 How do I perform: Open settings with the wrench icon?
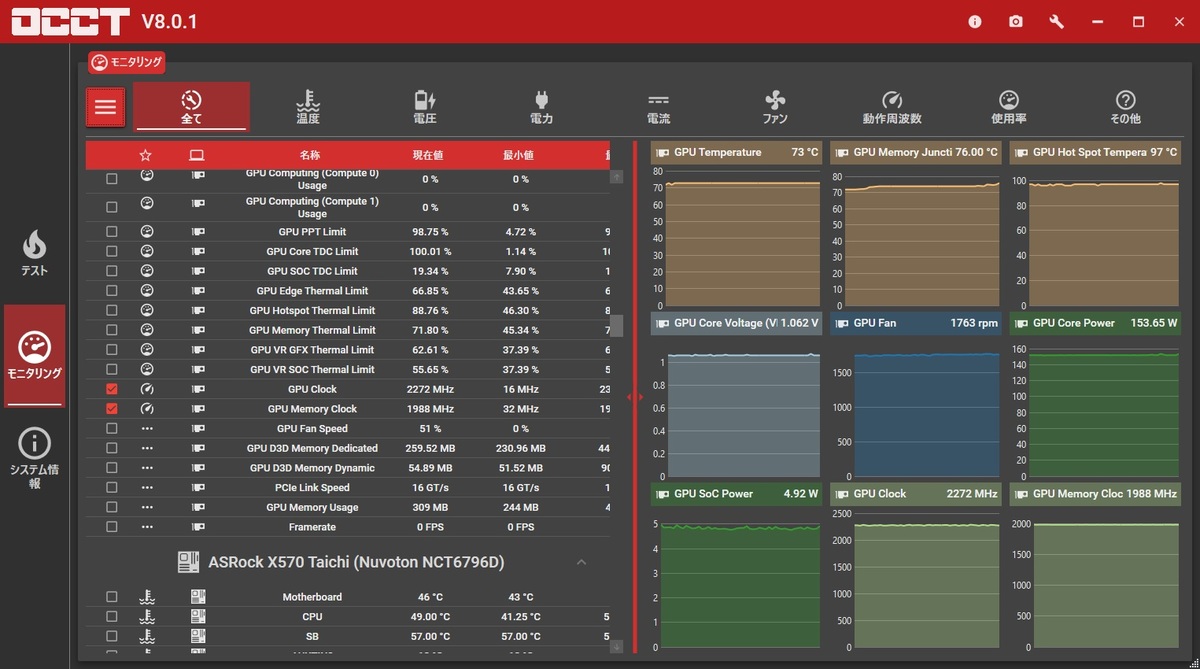(1057, 22)
